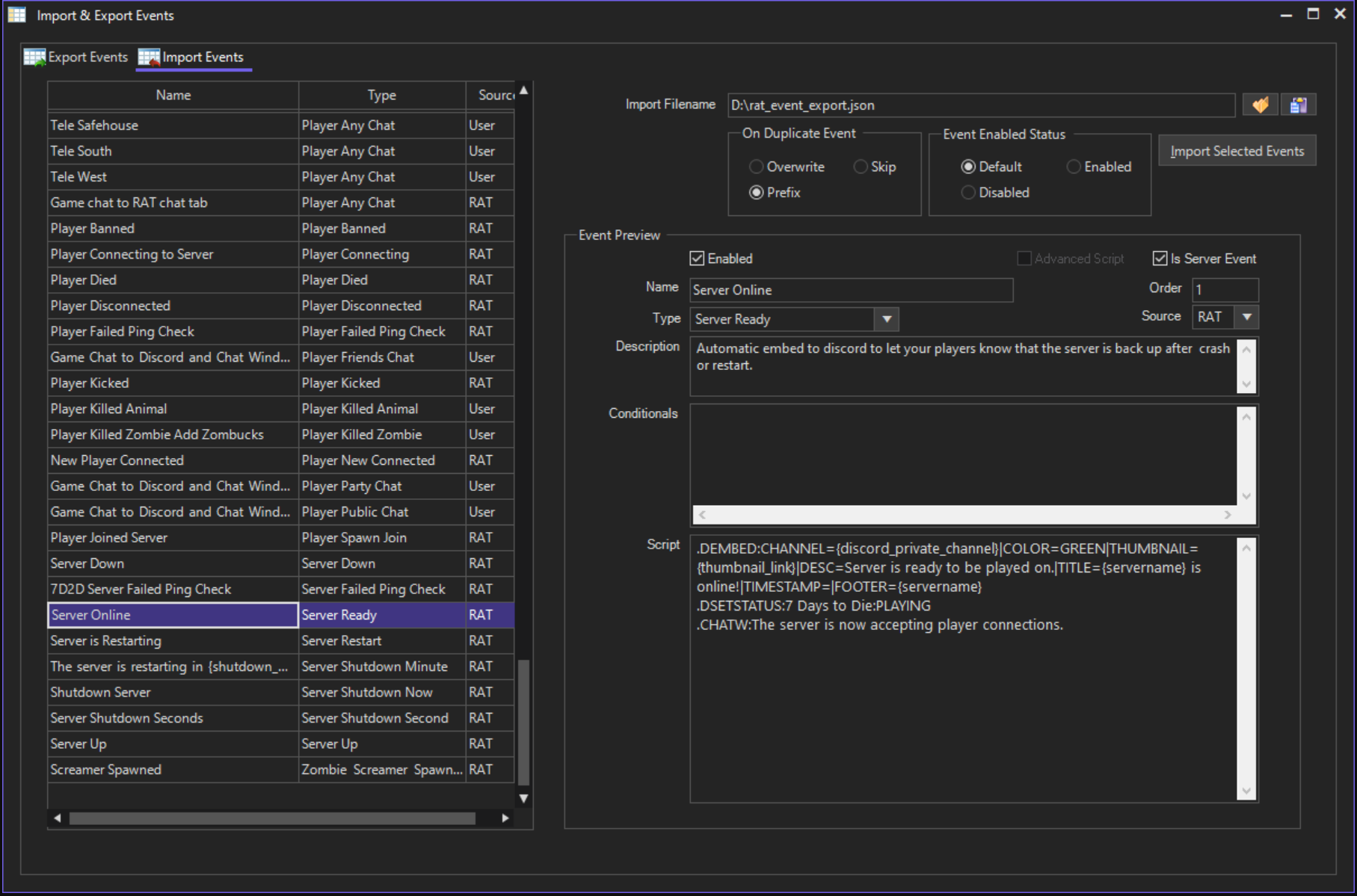Screen dimensions: 1357x896
Task: Set event status to Disabled
Action: pos(968,193)
